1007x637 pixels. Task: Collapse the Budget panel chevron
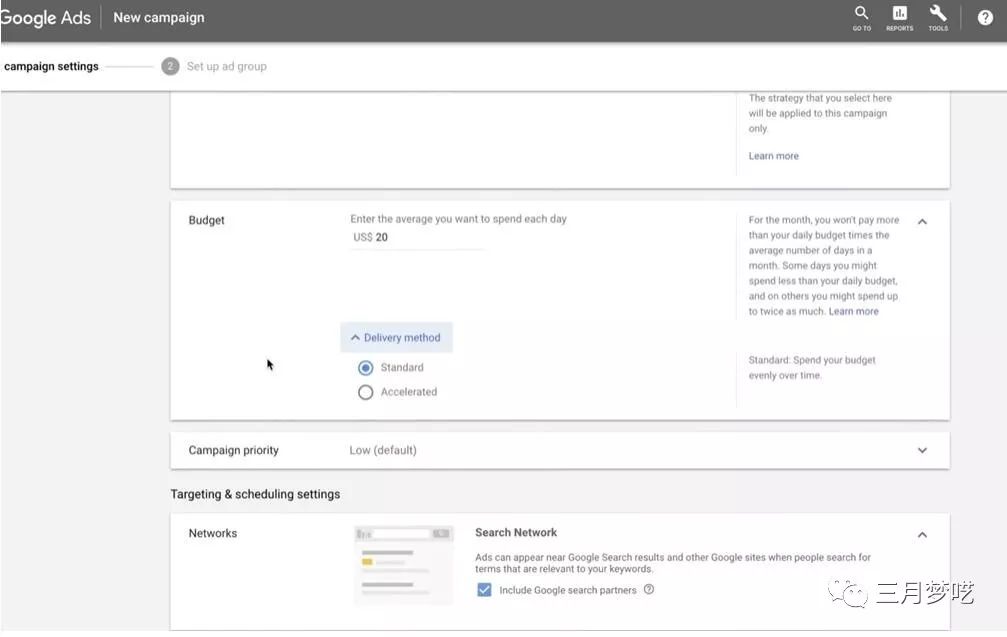coord(922,221)
